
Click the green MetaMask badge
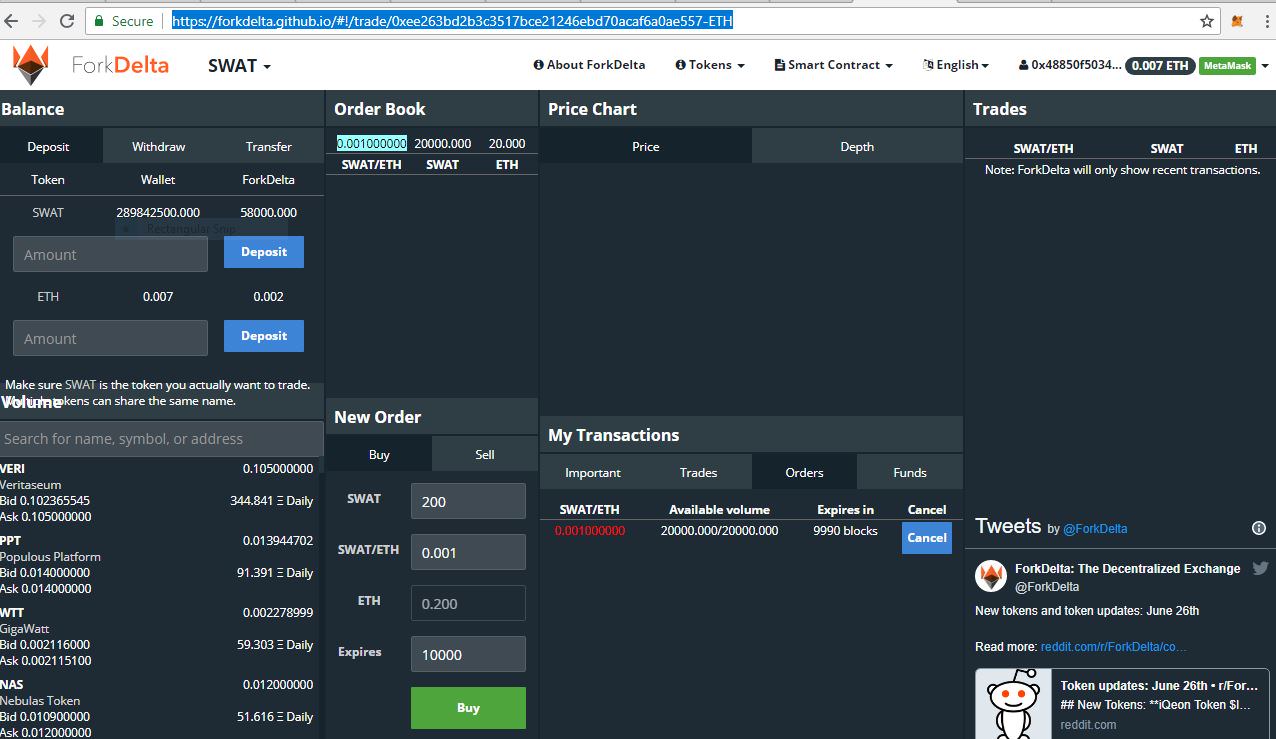point(1227,66)
